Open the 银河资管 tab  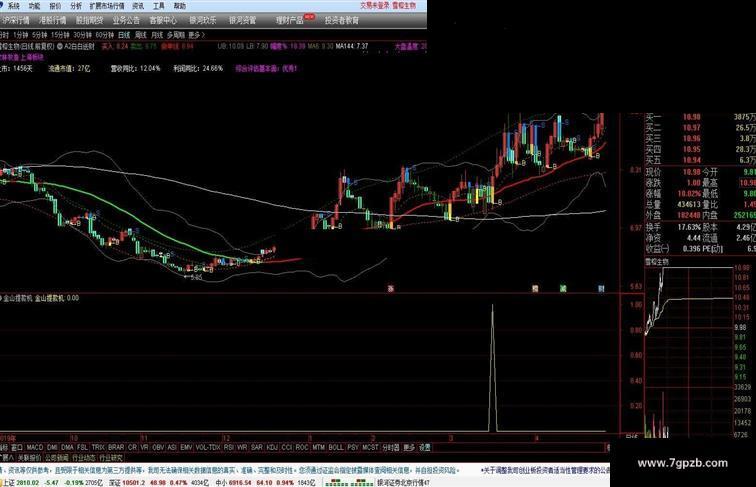243,20
